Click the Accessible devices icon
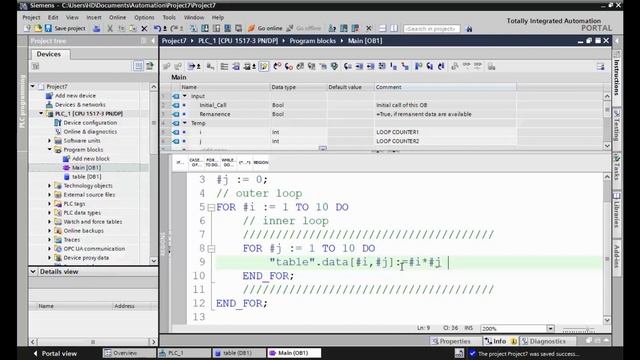640x360 pixels. point(332,28)
